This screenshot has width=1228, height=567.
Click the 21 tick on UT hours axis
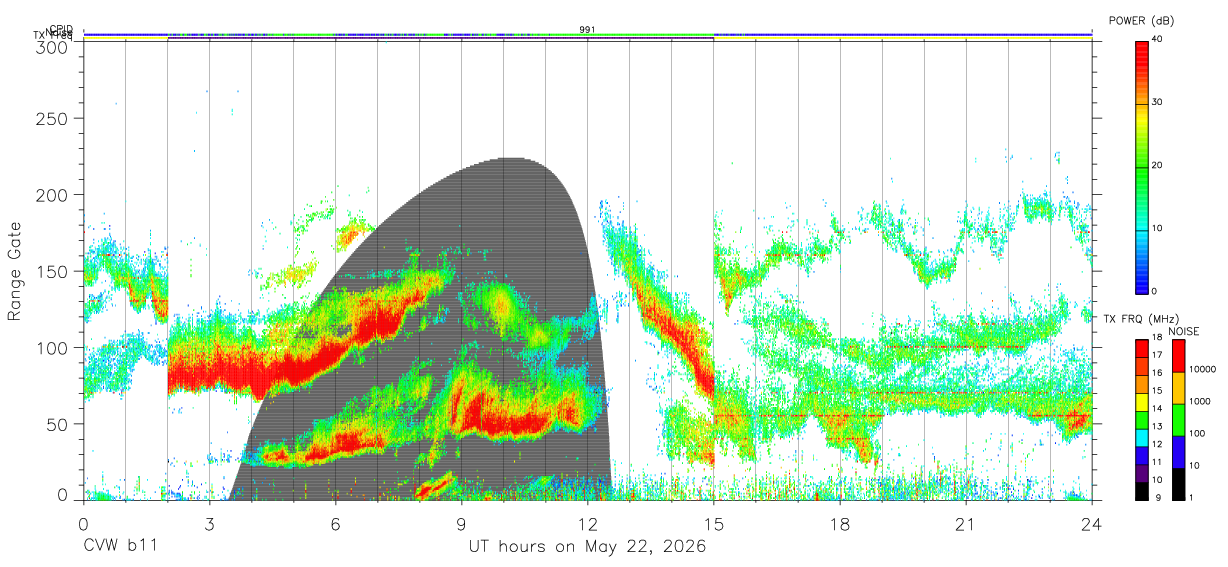(965, 523)
